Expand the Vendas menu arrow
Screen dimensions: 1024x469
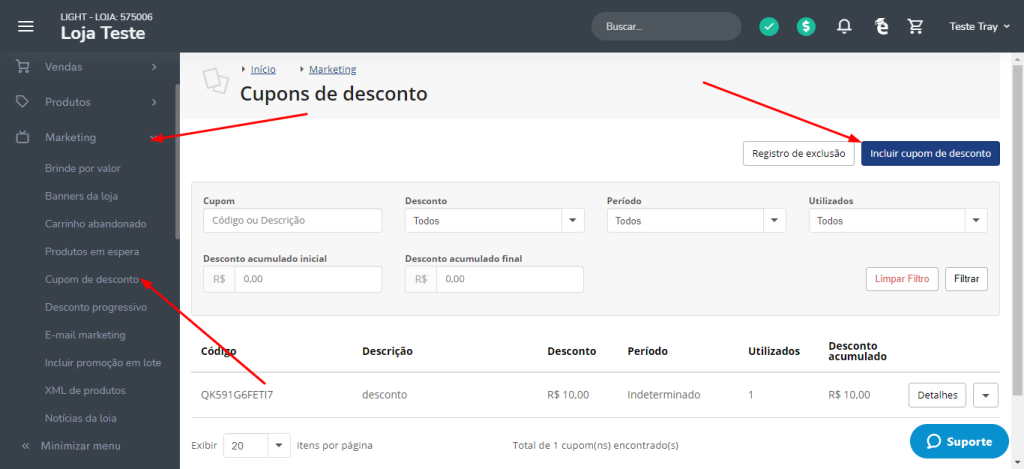click(x=154, y=67)
